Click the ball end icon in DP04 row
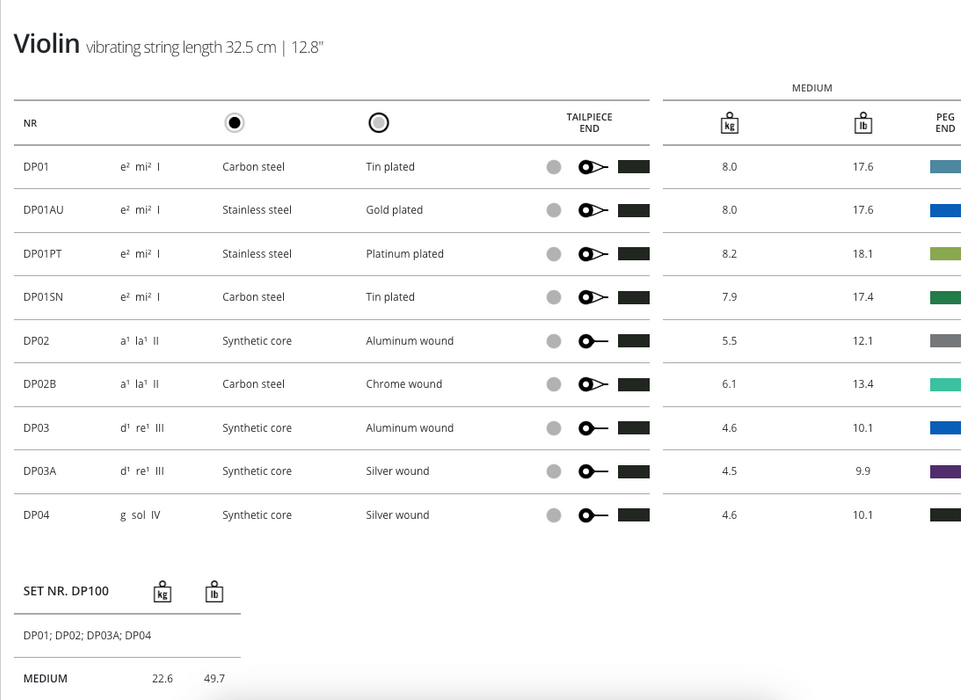 pos(593,515)
